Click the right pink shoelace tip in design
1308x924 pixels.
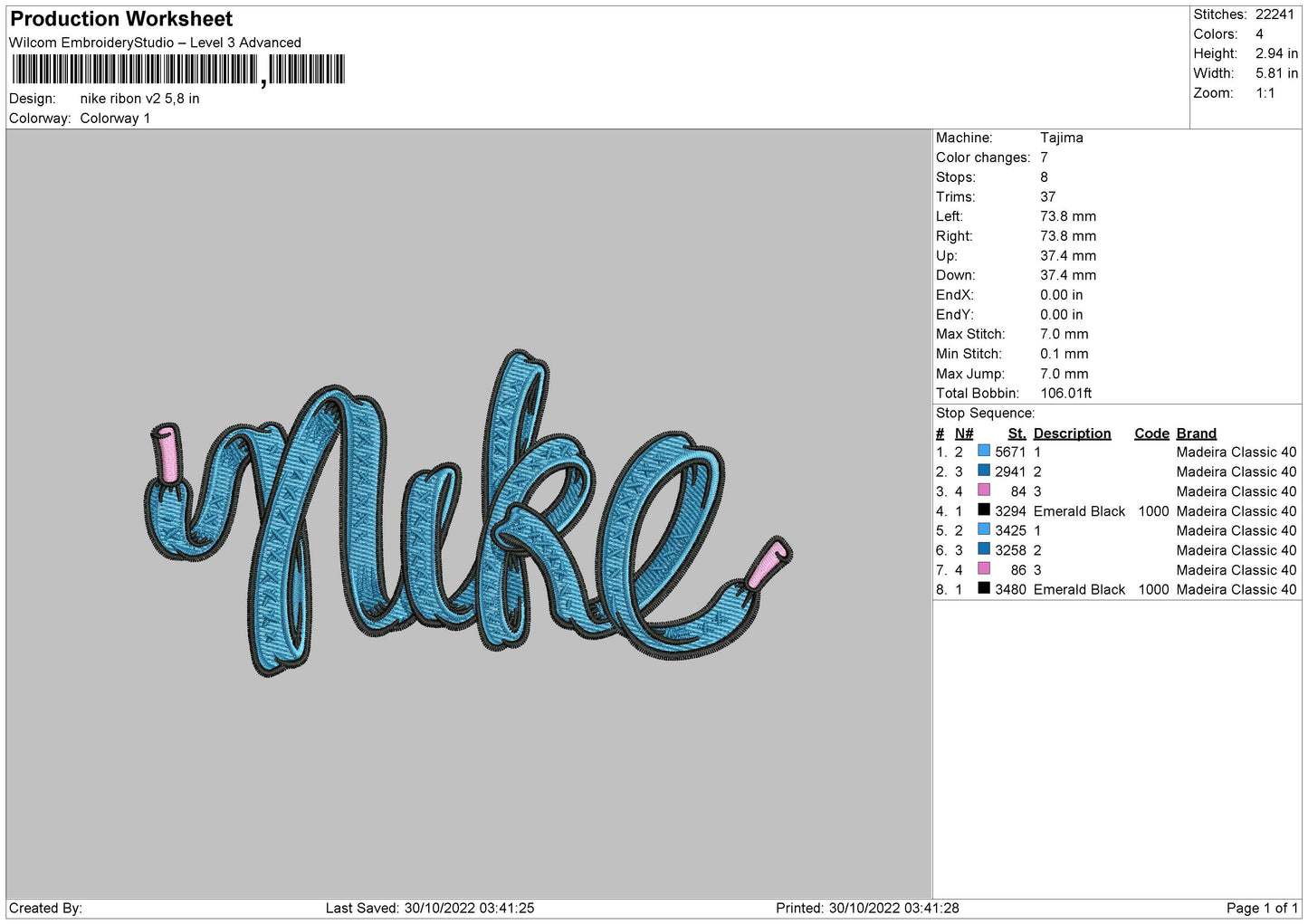coord(769,563)
